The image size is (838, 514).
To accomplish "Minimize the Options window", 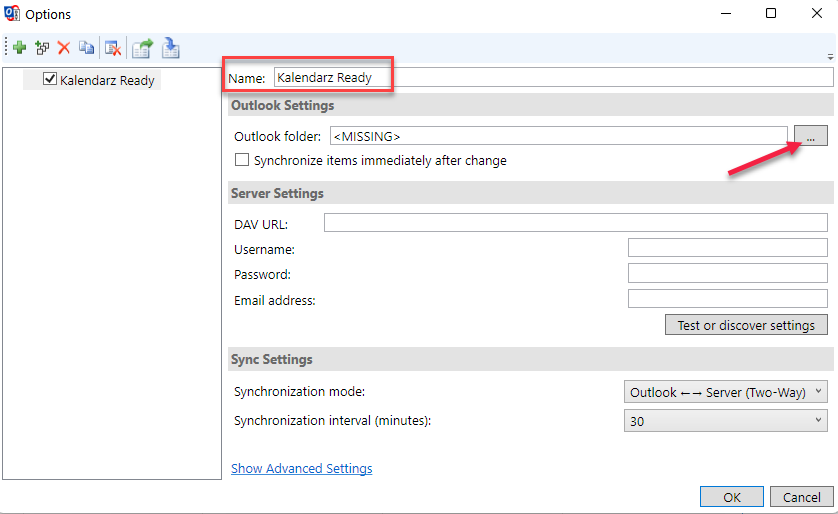I will pos(726,13).
